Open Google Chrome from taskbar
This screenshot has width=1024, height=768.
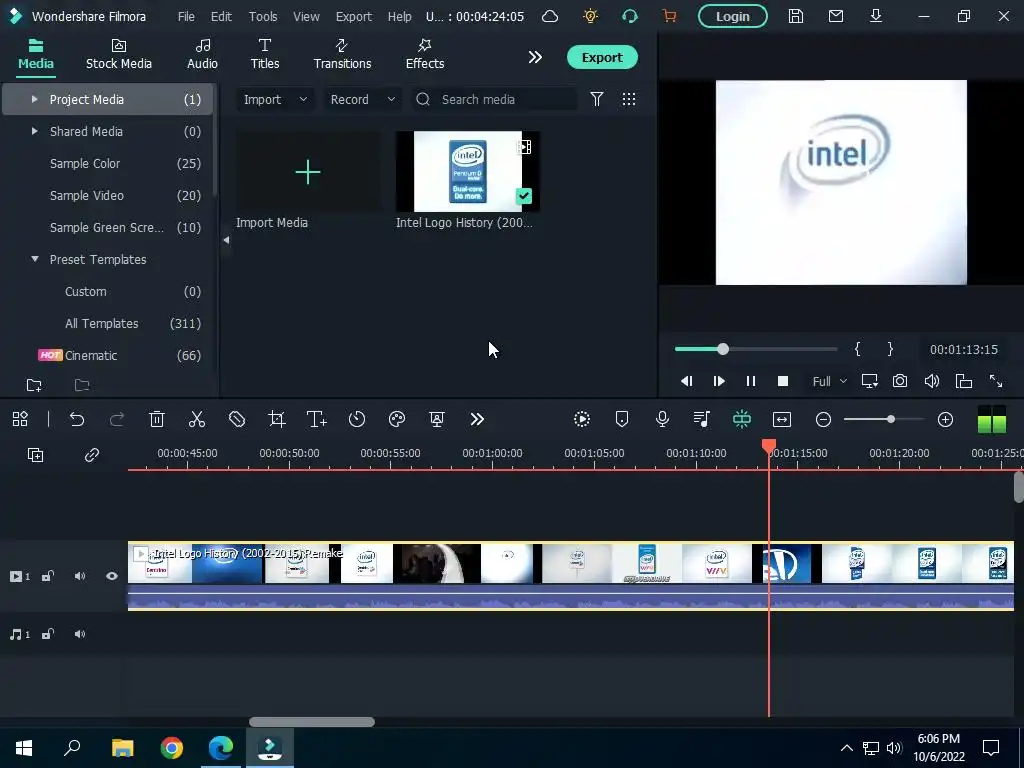[x=172, y=748]
